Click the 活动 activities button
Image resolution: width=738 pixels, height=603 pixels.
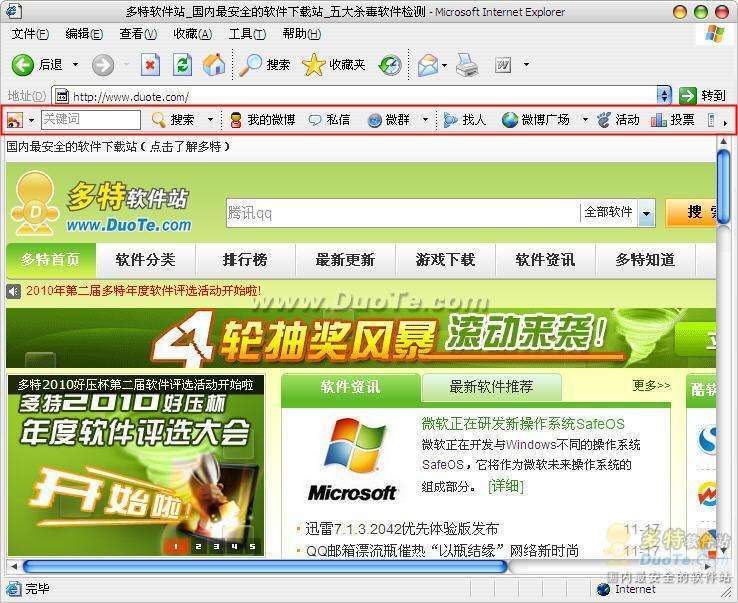(618, 120)
